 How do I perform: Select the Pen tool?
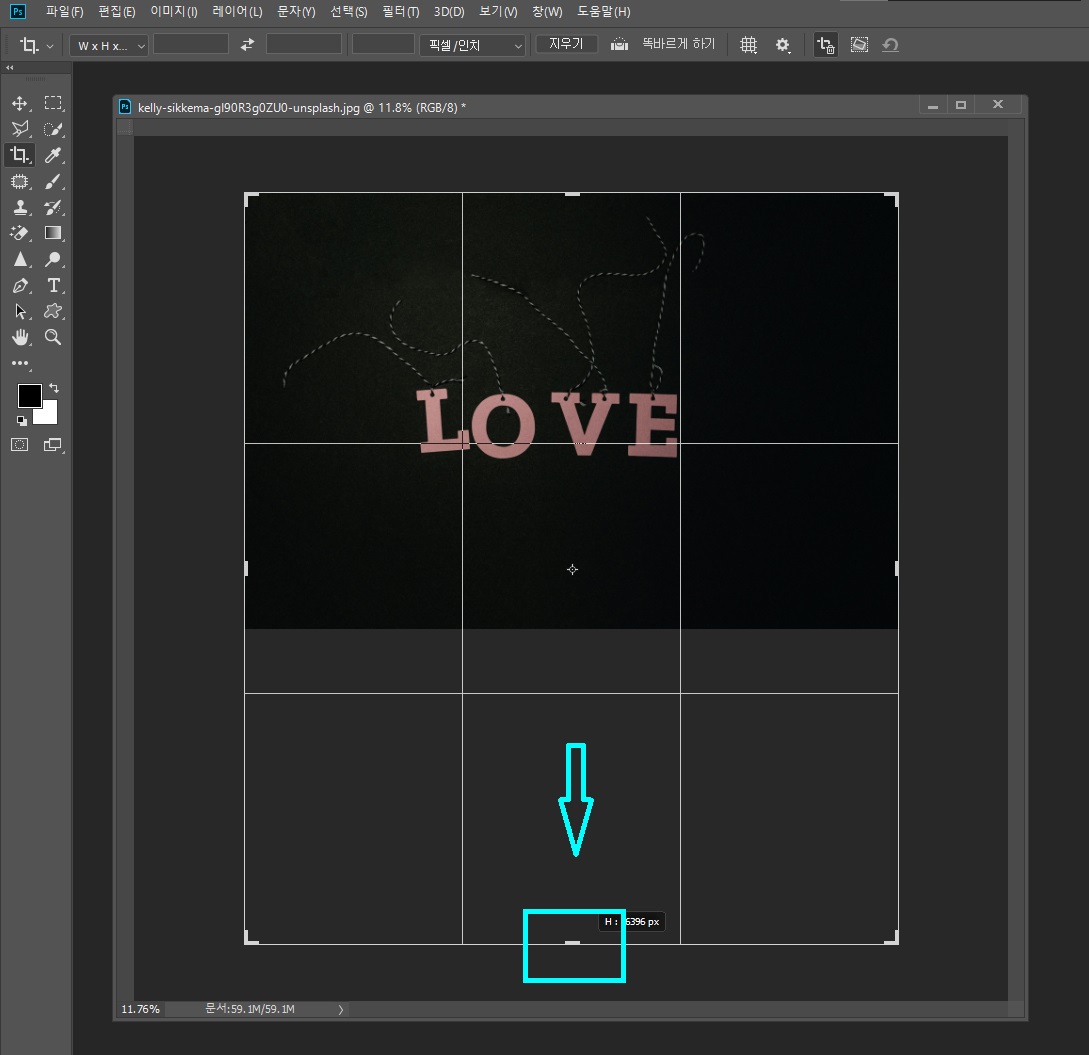click(x=20, y=285)
